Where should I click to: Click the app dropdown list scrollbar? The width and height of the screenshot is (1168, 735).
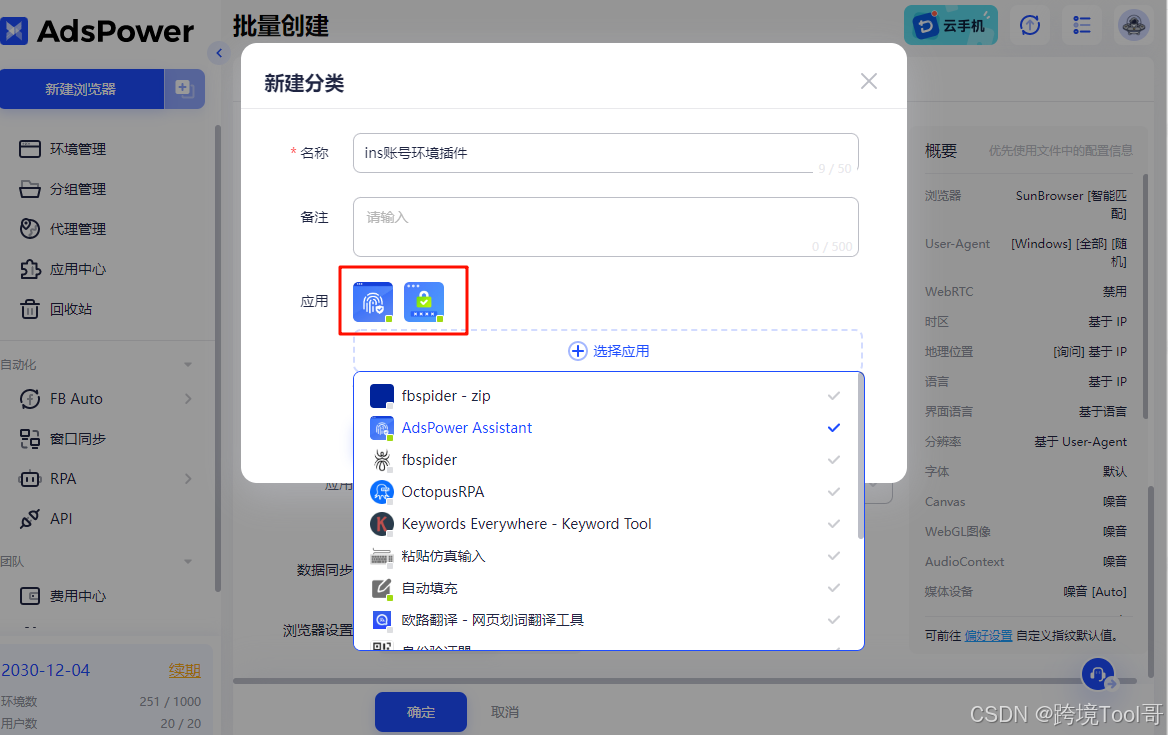pyautogui.click(x=860, y=456)
